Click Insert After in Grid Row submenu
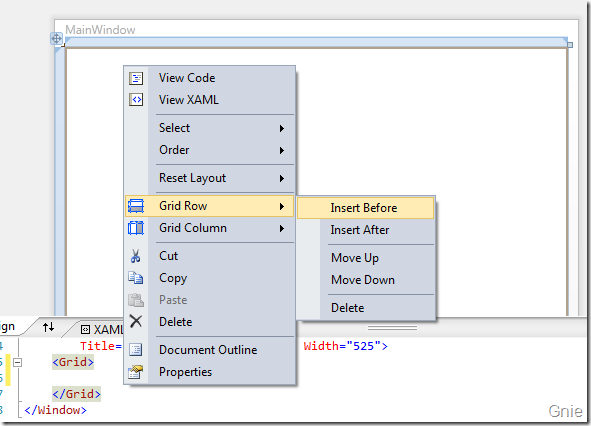Image resolution: width=591 pixels, height=426 pixels. tap(365, 230)
